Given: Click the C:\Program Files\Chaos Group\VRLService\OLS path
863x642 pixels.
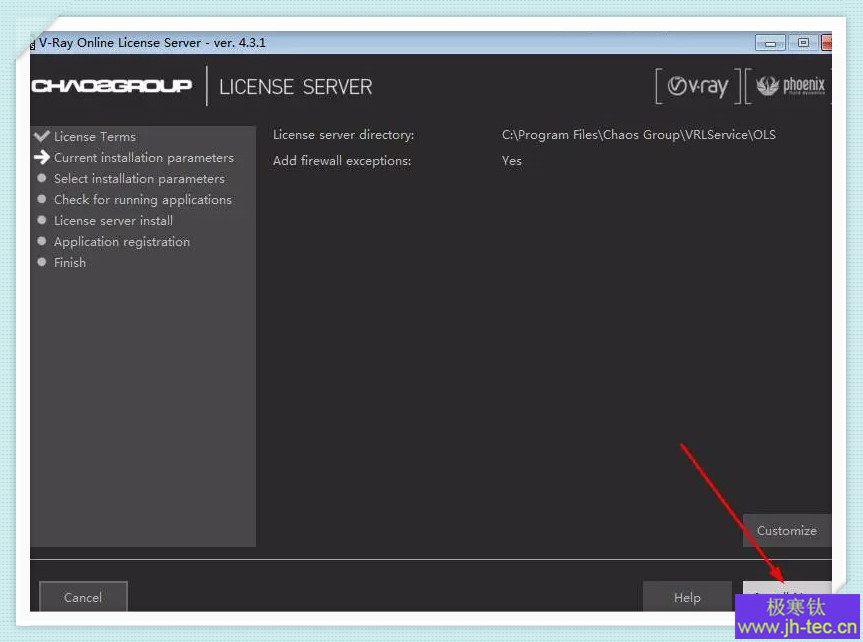Looking at the screenshot, I should pyautogui.click(x=638, y=135).
